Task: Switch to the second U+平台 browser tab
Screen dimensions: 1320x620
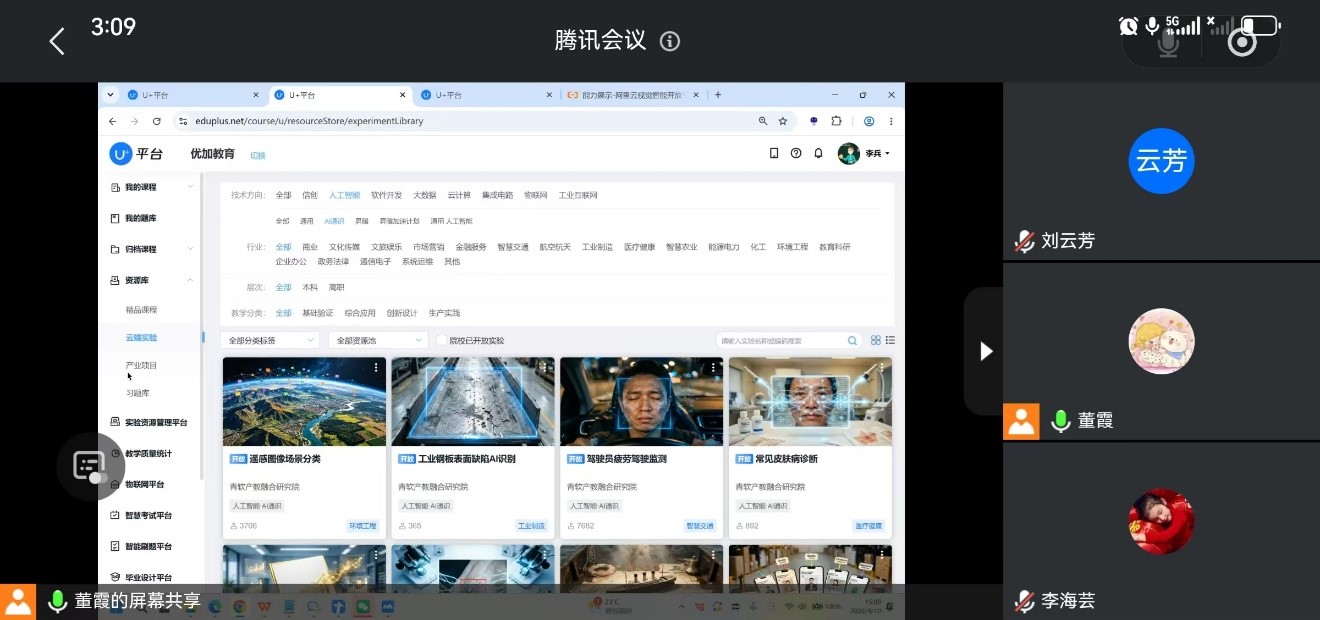Action: [x=340, y=95]
